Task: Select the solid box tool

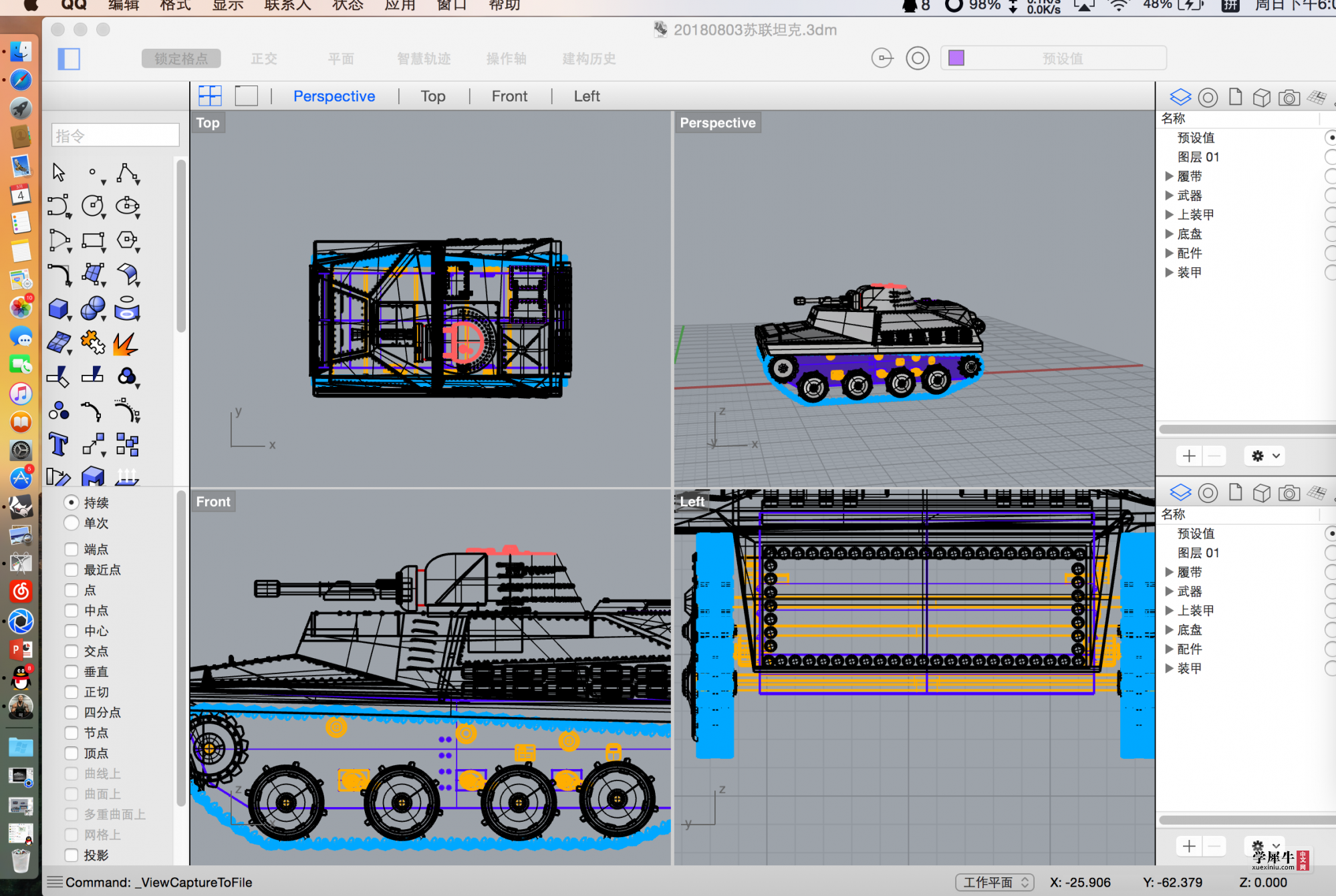Action: tap(59, 309)
